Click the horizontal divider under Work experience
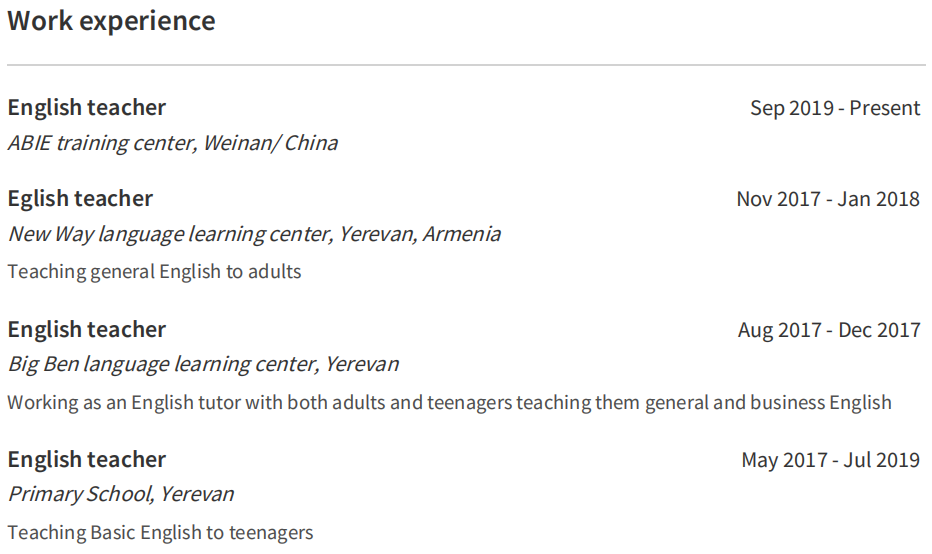 click(x=466, y=65)
